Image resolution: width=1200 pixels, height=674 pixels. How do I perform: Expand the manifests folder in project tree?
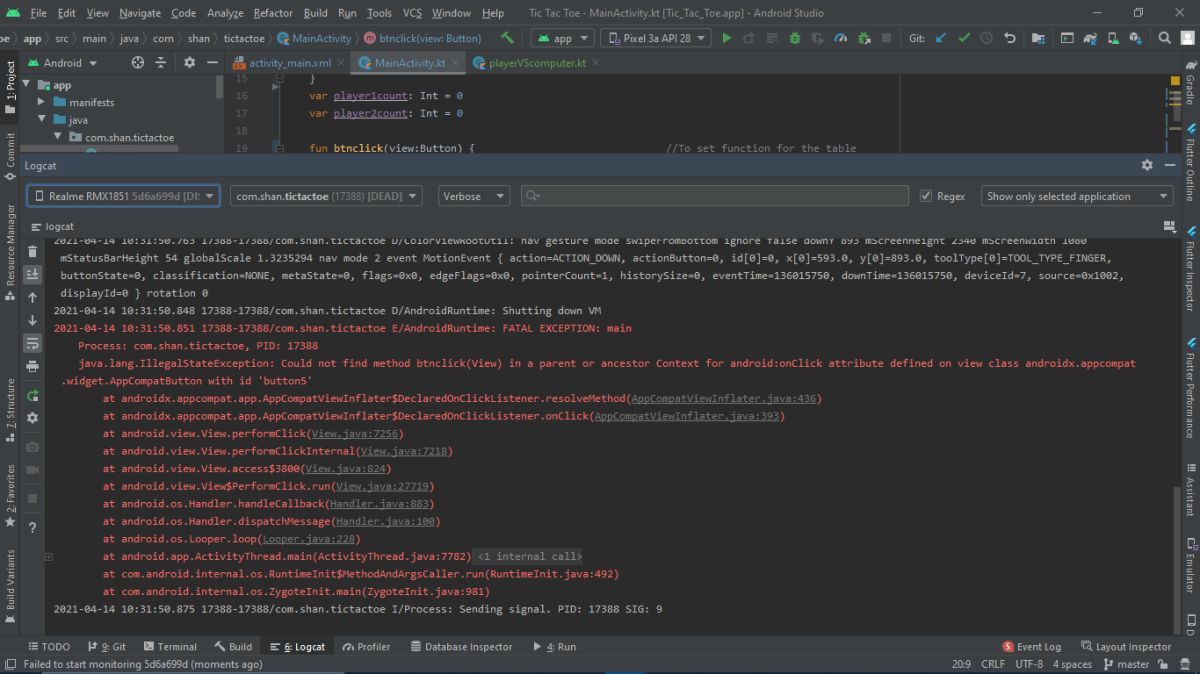(41, 102)
